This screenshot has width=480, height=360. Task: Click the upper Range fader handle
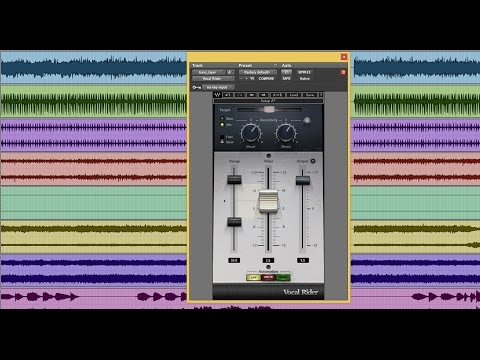point(234,179)
